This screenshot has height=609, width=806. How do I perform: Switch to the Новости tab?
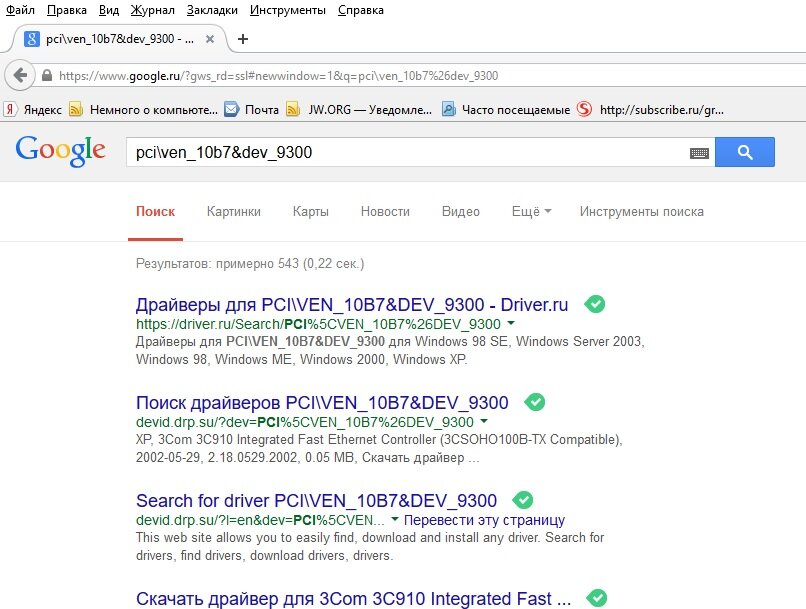click(x=385, y=211)
